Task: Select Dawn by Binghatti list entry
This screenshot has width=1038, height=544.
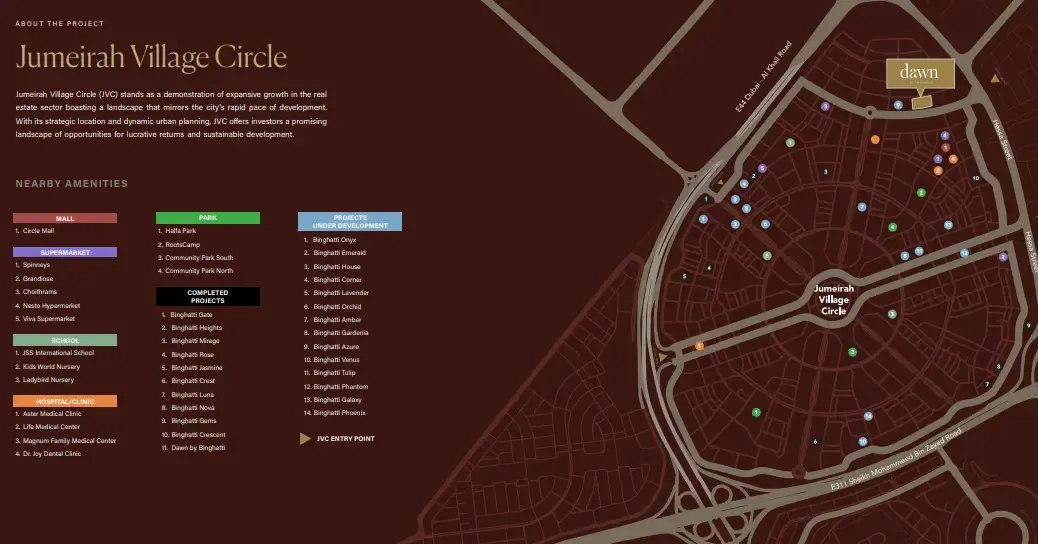Action: [193, 448]
